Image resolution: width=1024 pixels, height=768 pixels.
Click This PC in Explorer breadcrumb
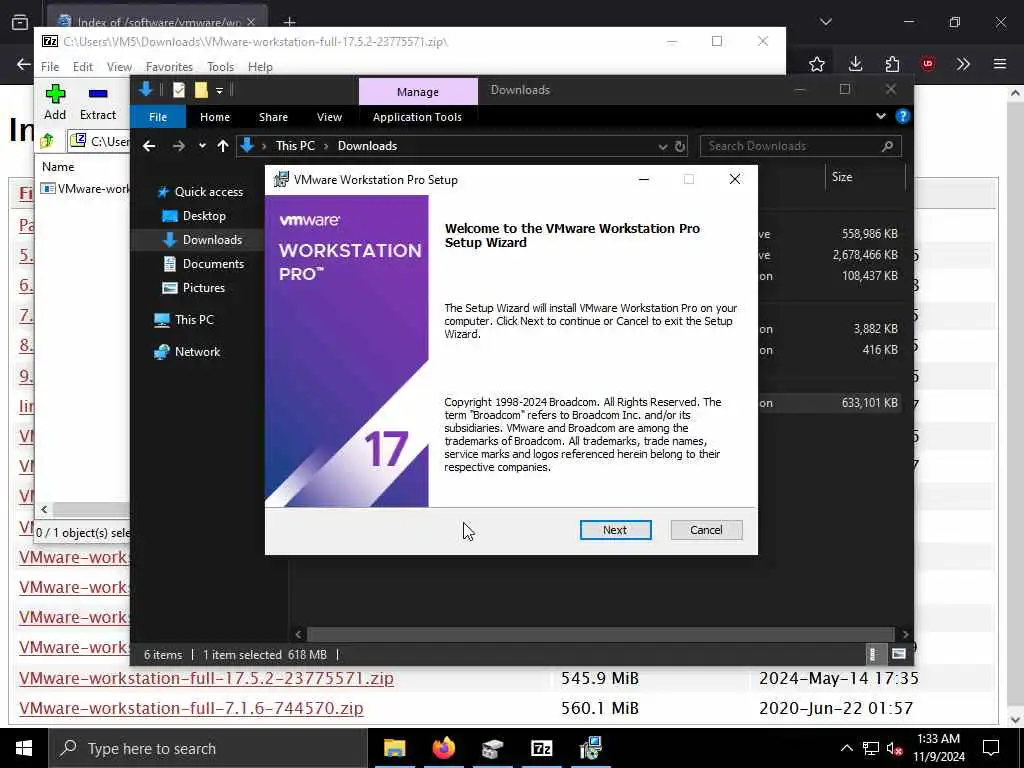[x=295, y=146]
